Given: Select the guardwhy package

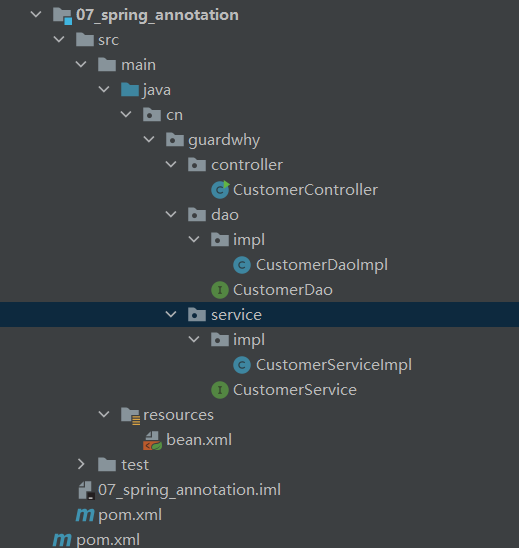Looking at the screenshot, I should pyautogui.click(x=224, y=140).
